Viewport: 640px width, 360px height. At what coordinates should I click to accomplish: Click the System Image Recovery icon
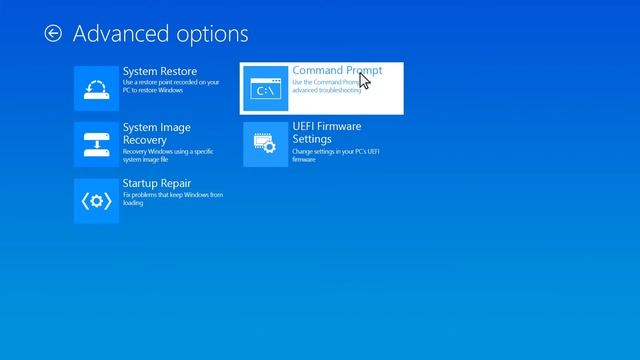pos(96,144)
